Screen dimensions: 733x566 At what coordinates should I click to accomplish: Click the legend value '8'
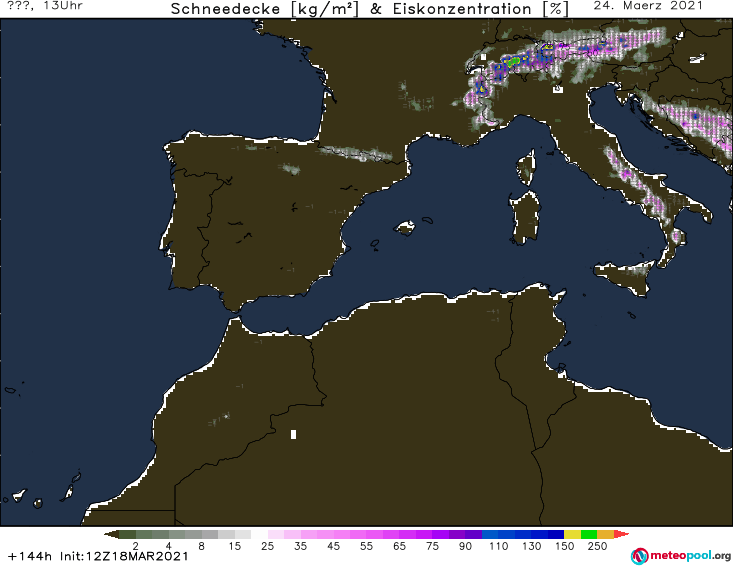coord(201,546)
